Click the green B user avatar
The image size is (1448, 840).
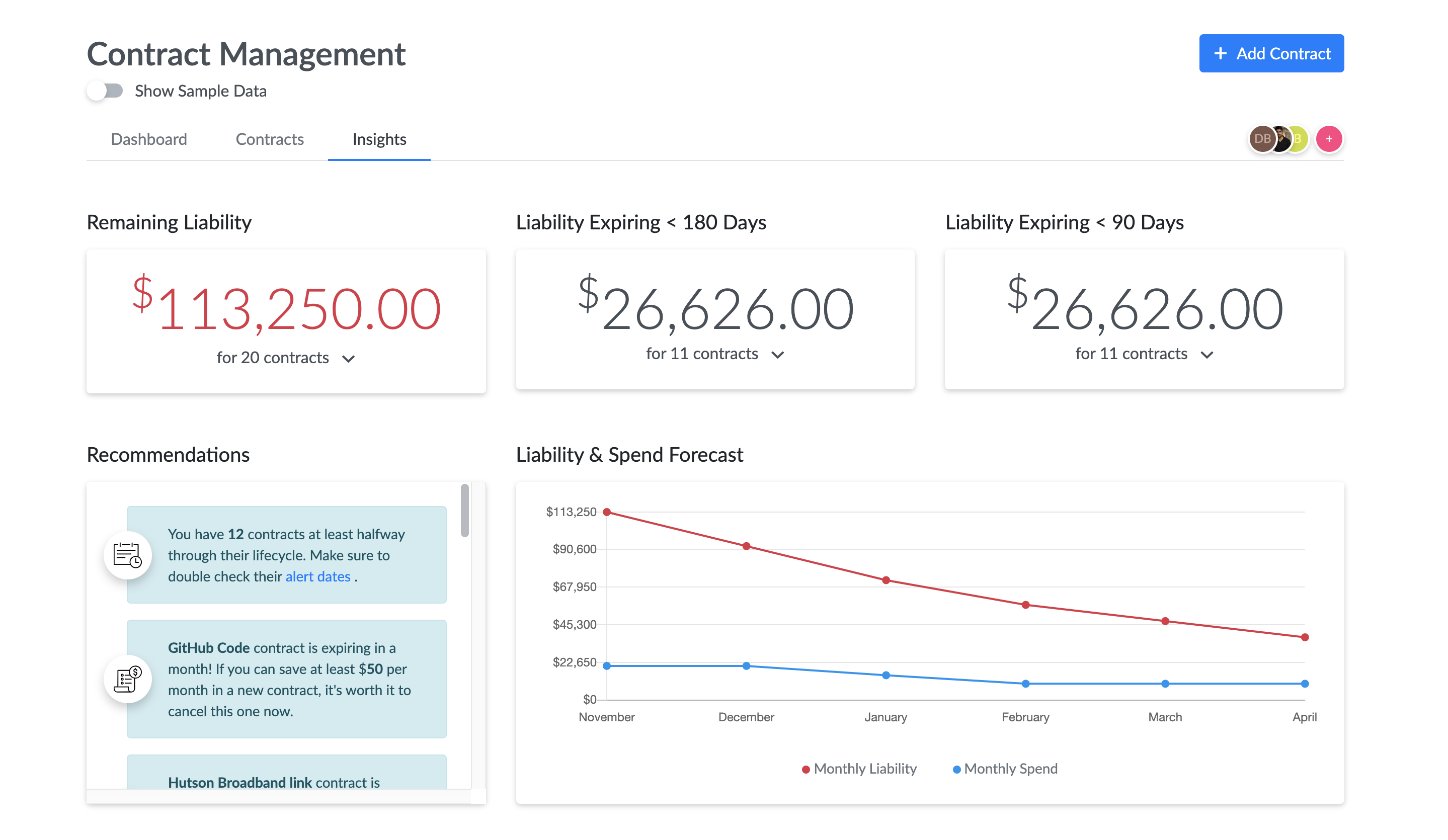1300,139
